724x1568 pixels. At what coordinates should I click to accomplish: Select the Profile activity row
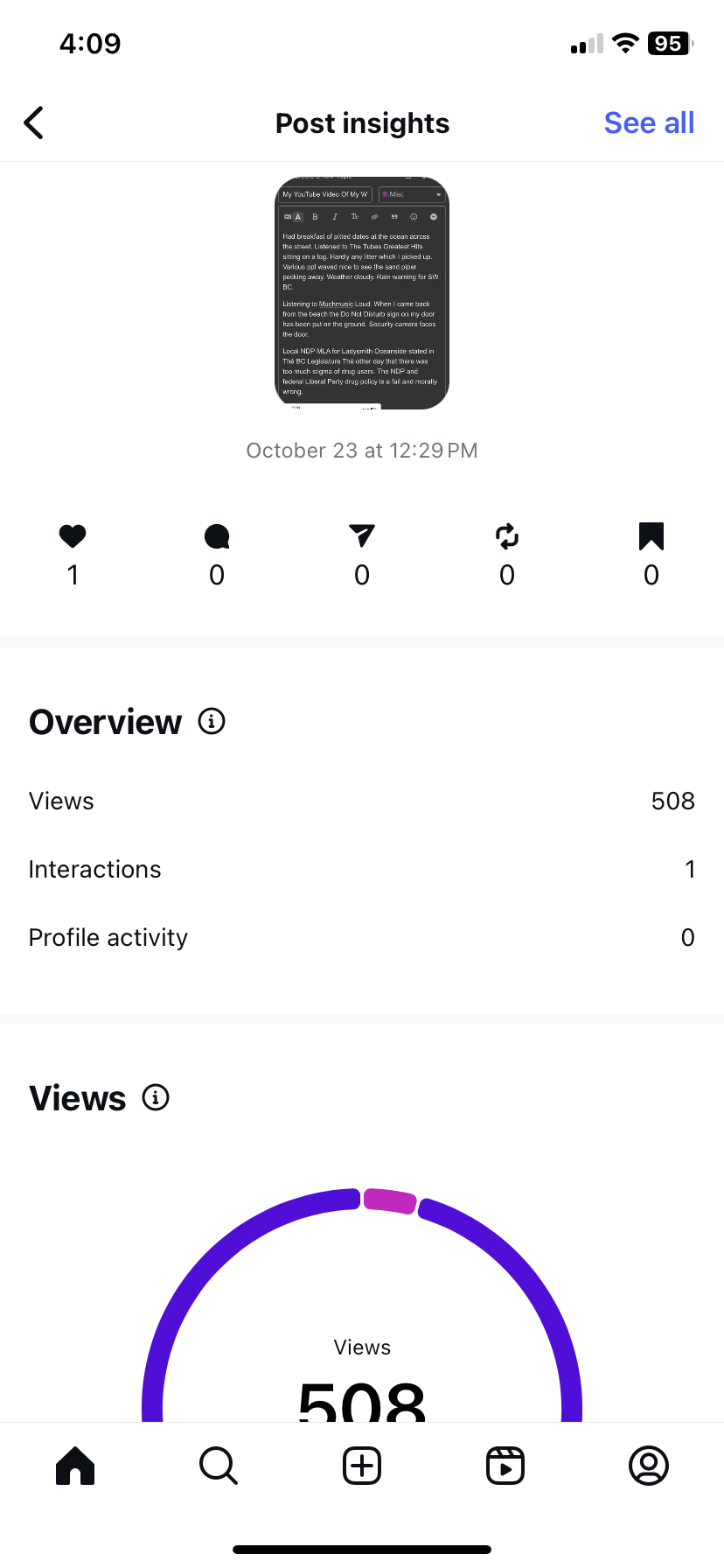coord(362,937)
